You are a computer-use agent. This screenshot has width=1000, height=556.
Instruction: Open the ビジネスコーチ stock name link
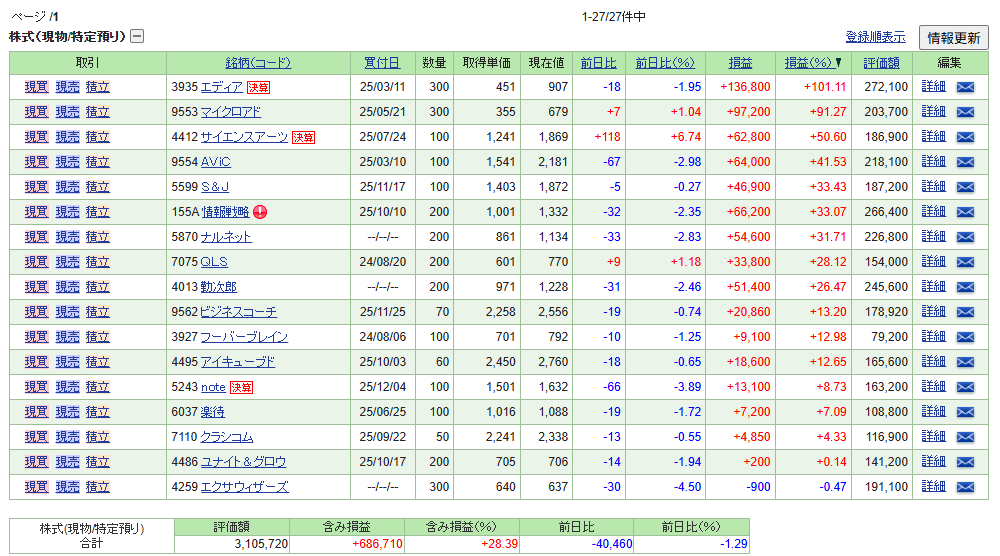(x=238, y=313)
